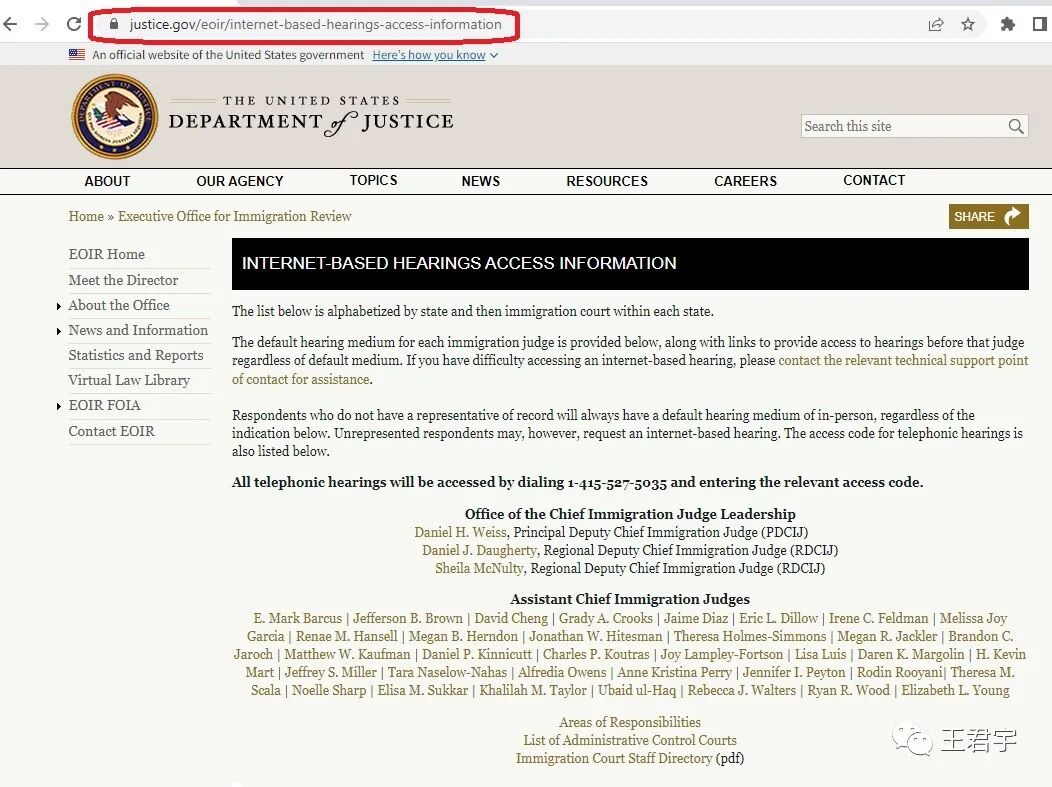Open the browser extensions puzzle icon

click(1008, 24)
